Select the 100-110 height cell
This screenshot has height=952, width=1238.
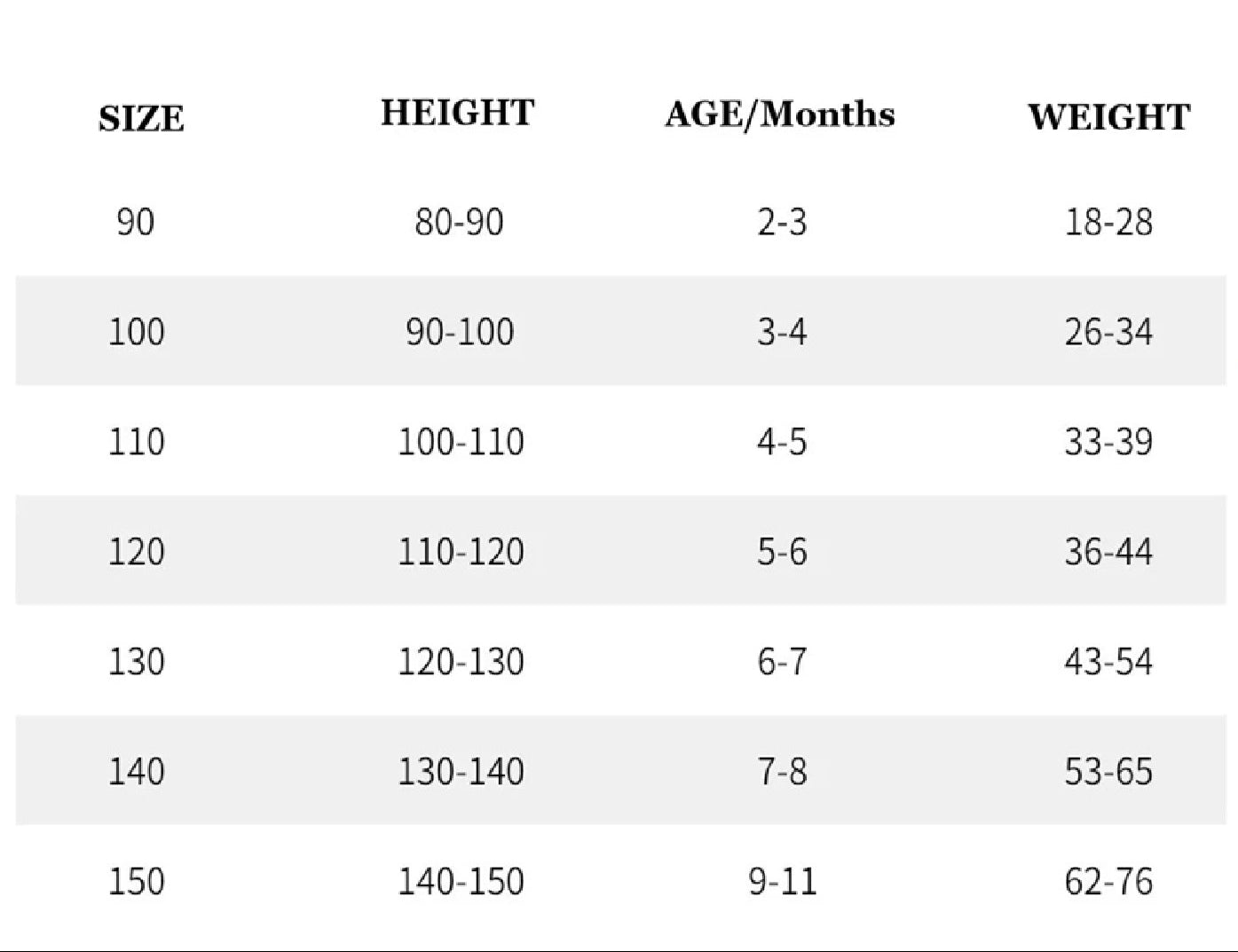click(461, 442)
